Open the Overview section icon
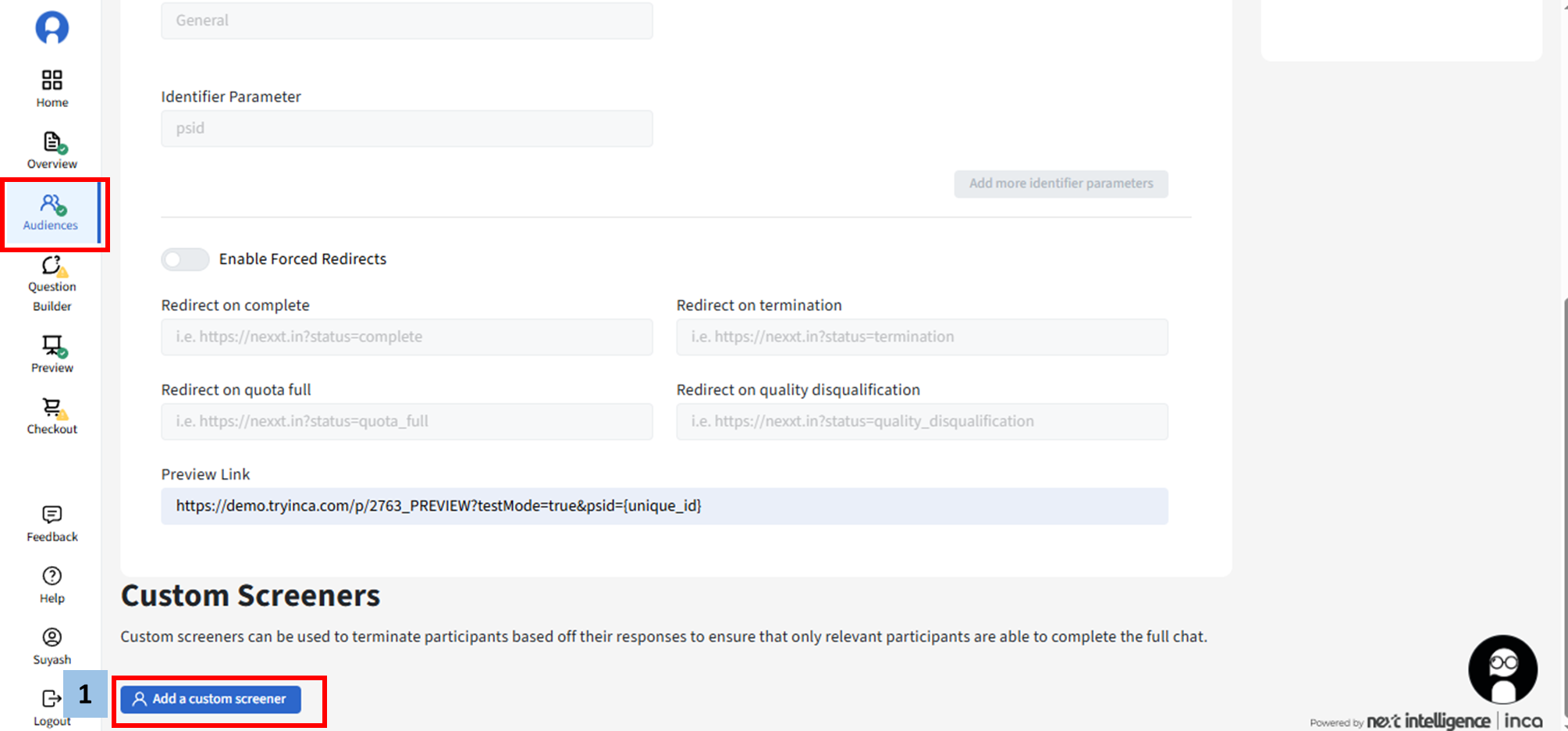Screen dimensions: 1568x731 pos(52,143)
